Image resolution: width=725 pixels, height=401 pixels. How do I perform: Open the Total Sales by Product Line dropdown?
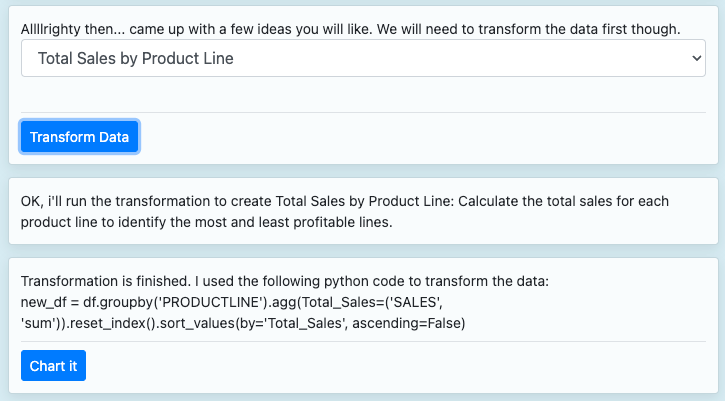click(362, 58)
